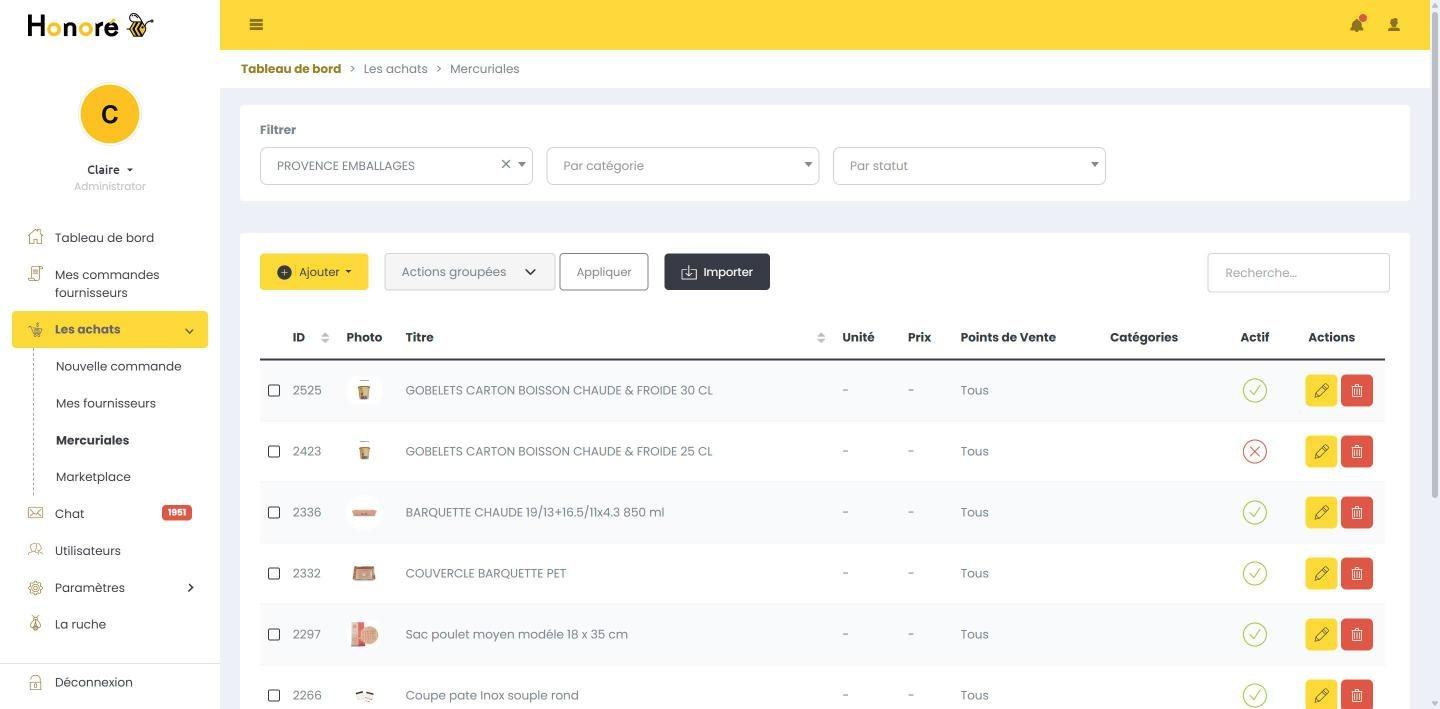Open Mes fournisseurs submenu item
1440x709 pixels.
(106, 403)
